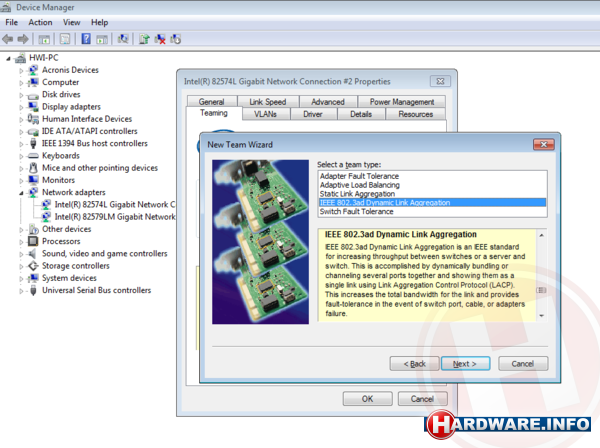Collapse the Network adapters tree node
Image resolution: width=600 pixels, height=448 pixels.
(x=21, y=193)
